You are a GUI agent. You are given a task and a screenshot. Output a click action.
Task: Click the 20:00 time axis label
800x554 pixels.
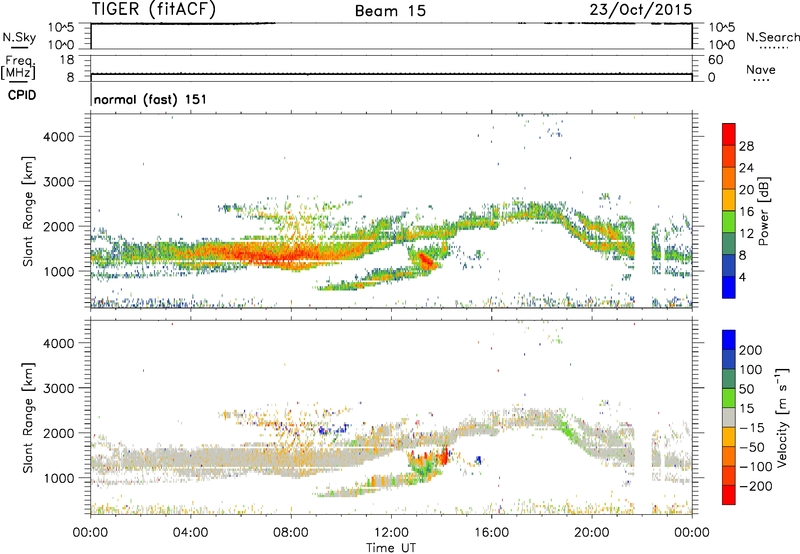(x=591, y=533)
